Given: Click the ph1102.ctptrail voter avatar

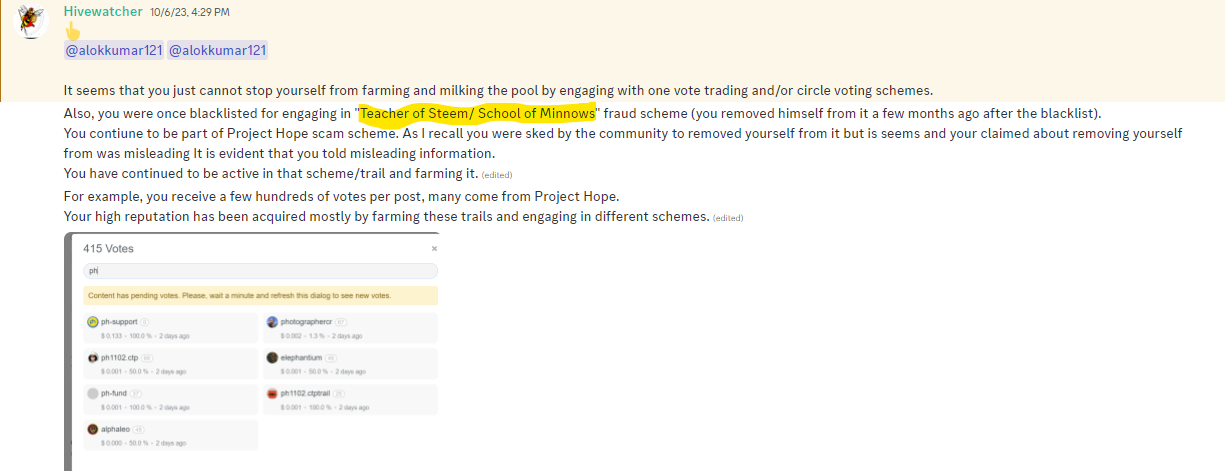Looking at the screenshot, I should pyautogui.click(x=272, y=393).
